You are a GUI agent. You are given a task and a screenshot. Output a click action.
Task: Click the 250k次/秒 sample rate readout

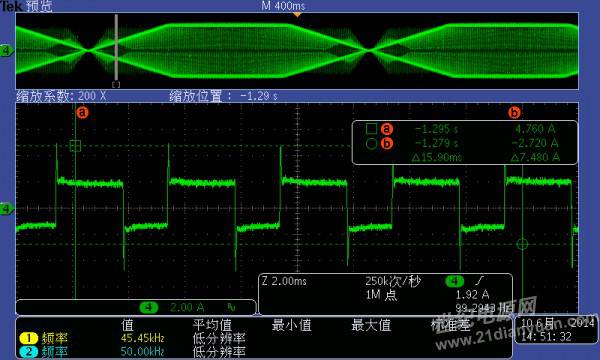click(x=393, y=282)
